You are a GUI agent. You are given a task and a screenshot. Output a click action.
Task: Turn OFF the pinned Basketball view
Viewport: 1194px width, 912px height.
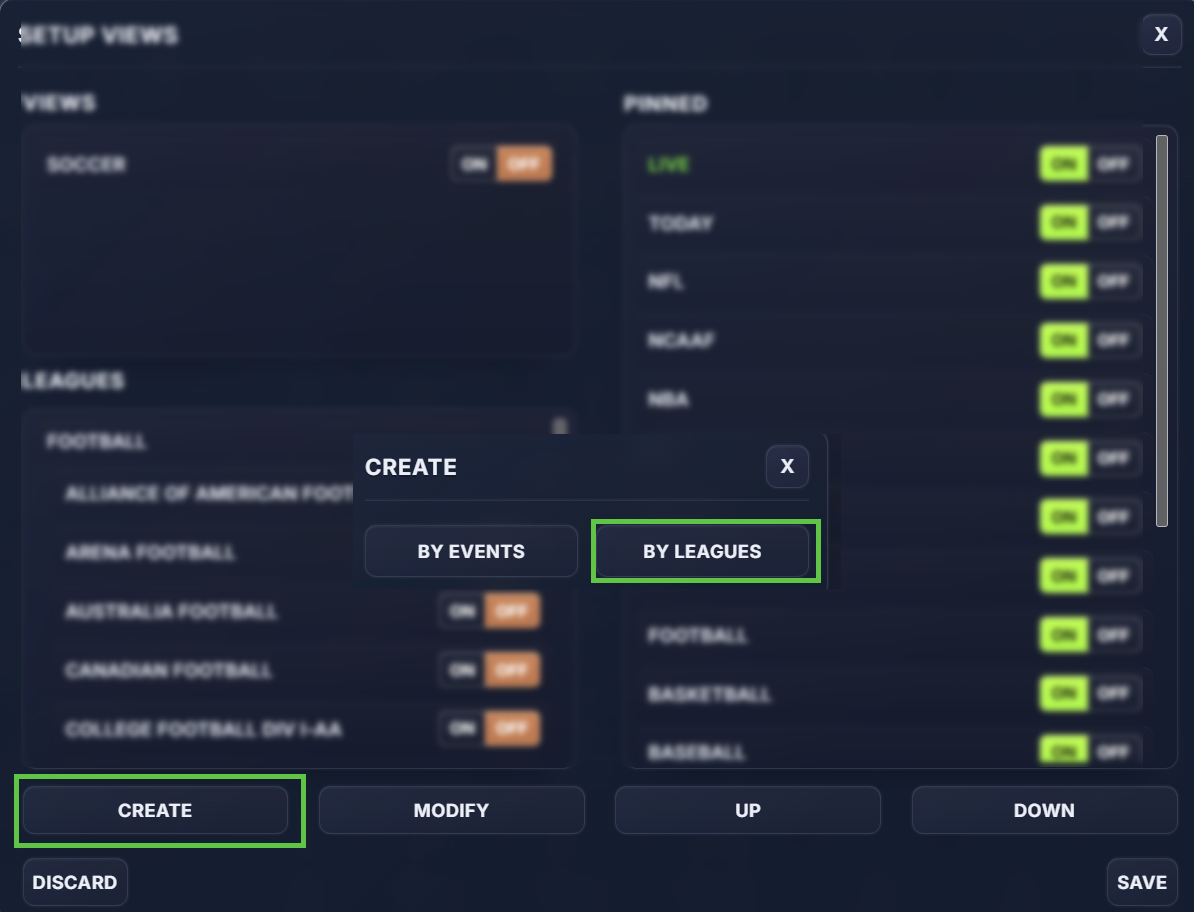[x=1113, y=694]
